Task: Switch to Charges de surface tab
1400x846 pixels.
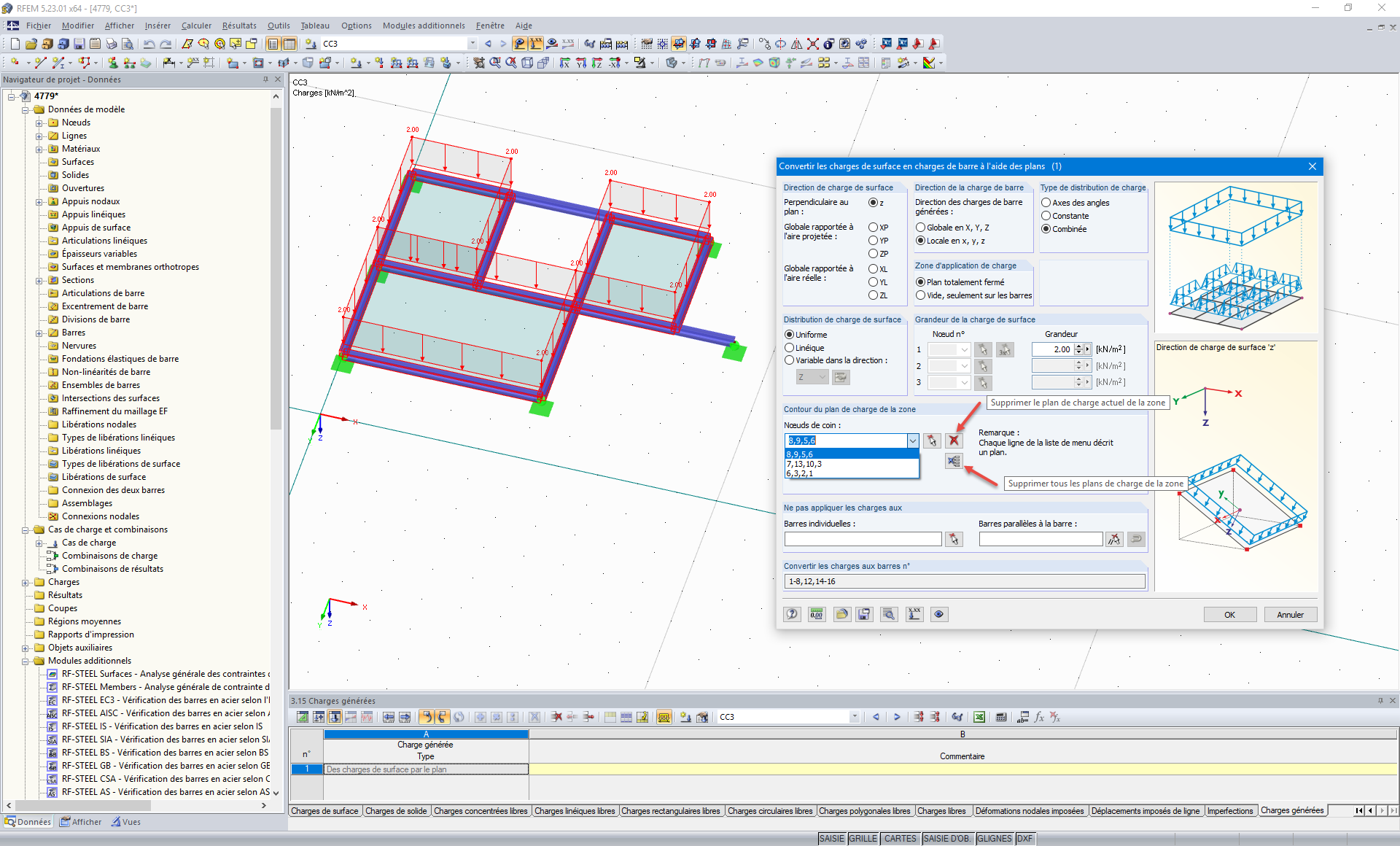Action: [325, 811]
